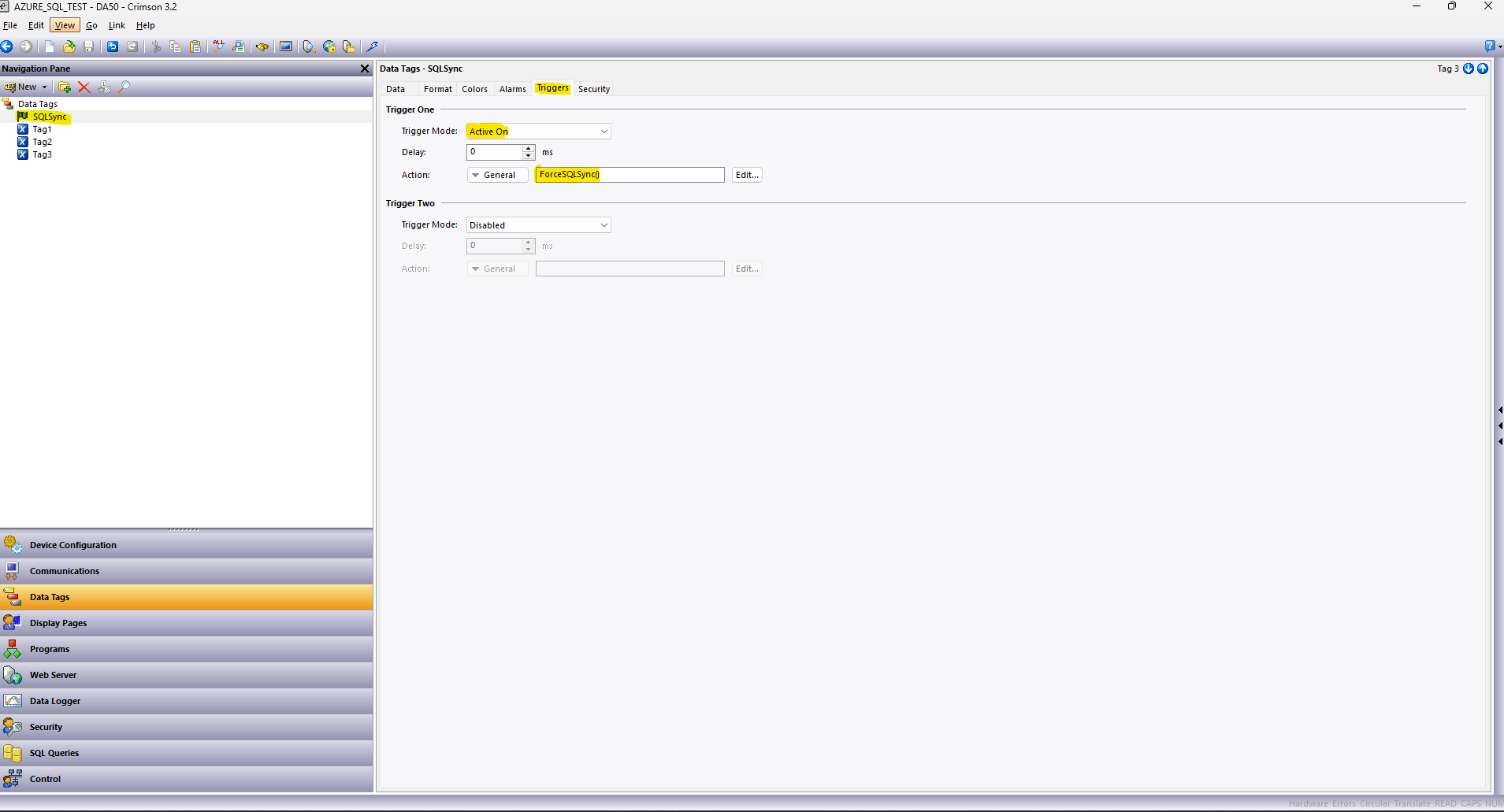Select Tag2 in the Data Tags tree

point(43,142)
